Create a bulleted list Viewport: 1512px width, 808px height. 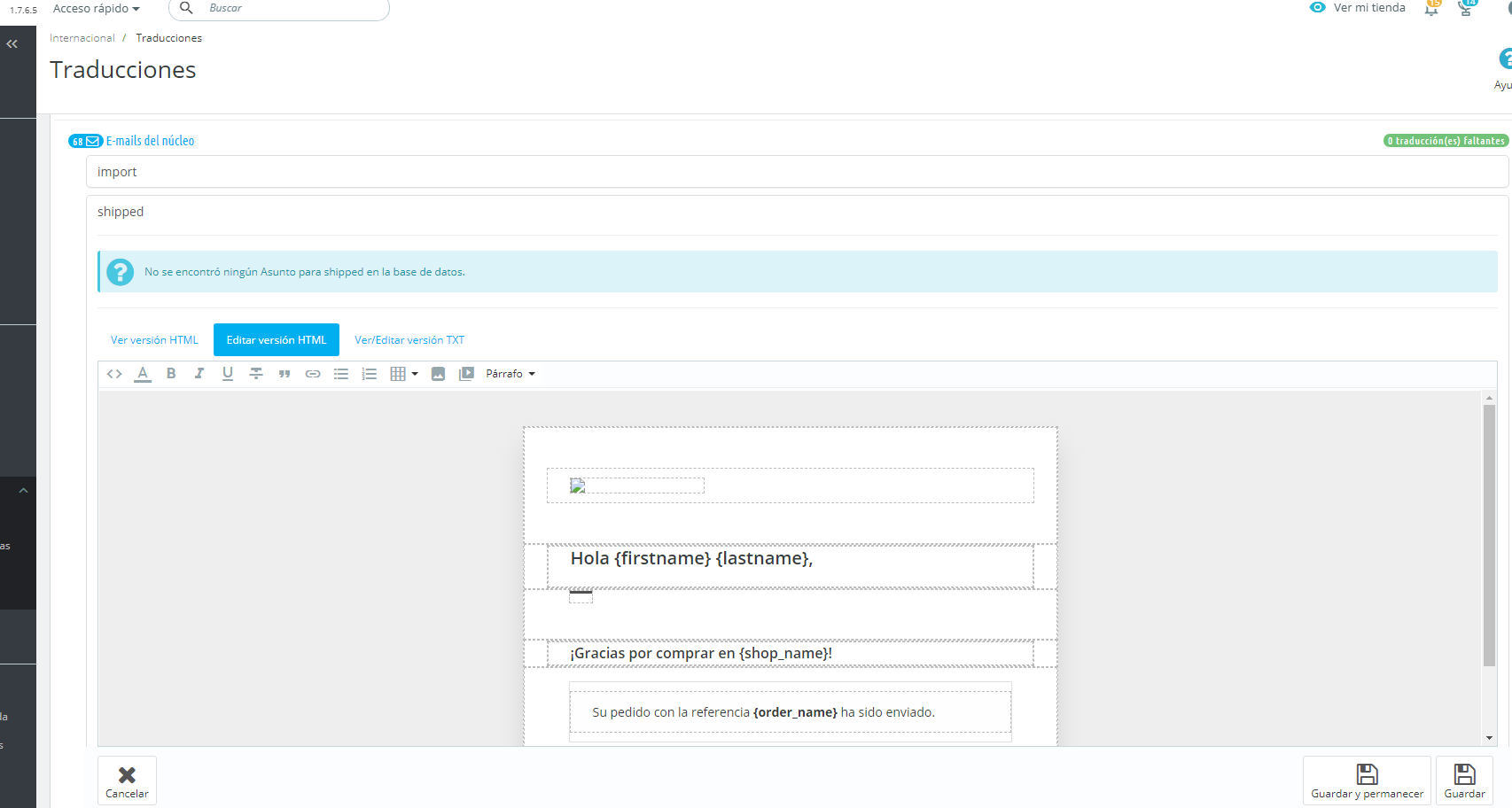coord(341,374)
